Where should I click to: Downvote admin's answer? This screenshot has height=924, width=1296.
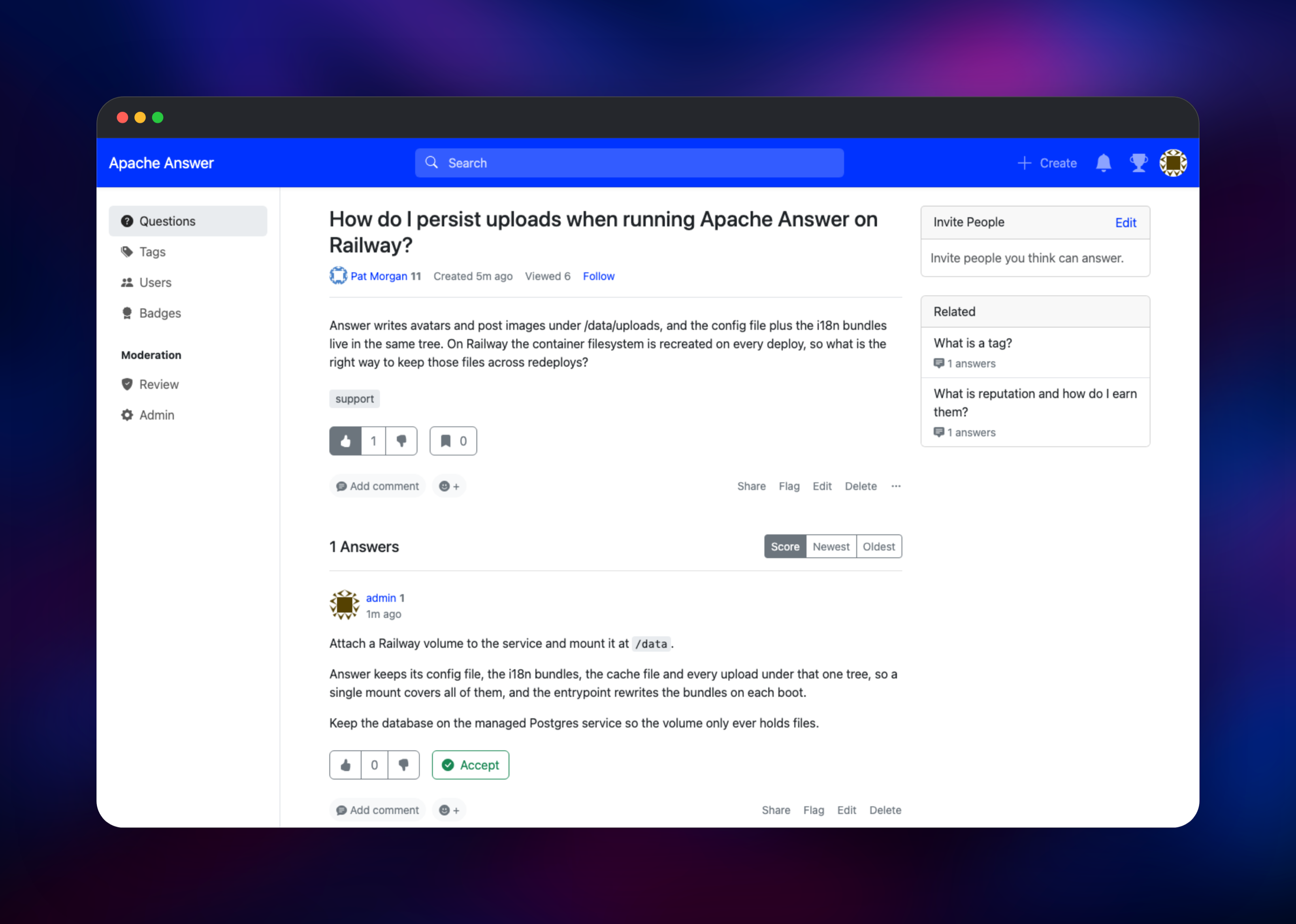[404, 765]
